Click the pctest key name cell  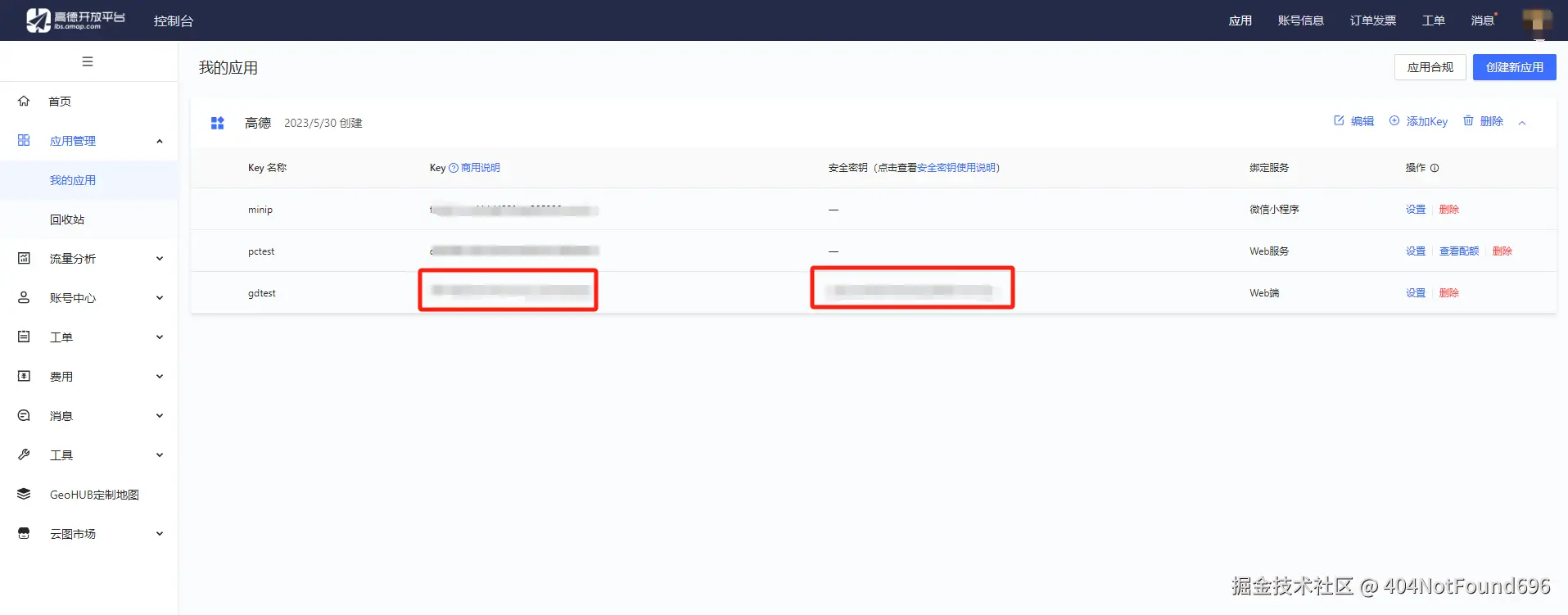pos(261,251)
